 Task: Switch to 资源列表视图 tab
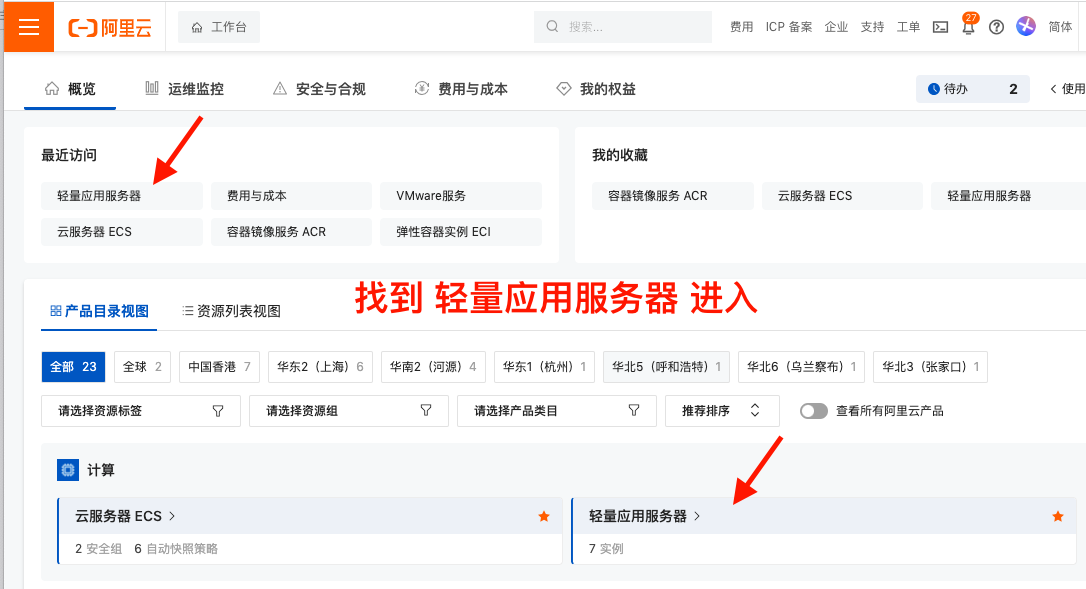tap(231, 311)
